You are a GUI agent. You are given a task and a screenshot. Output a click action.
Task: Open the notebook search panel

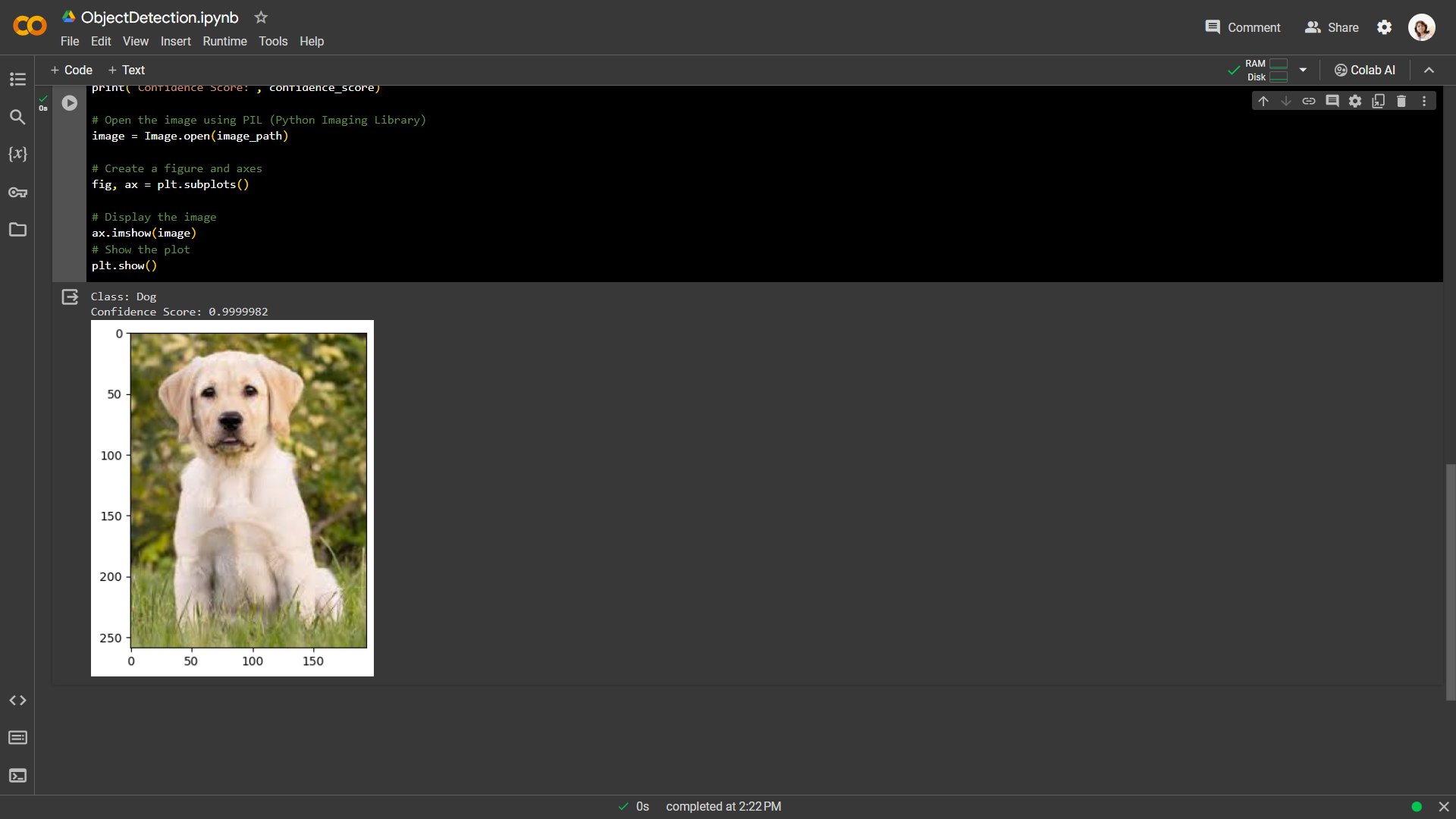17,117
